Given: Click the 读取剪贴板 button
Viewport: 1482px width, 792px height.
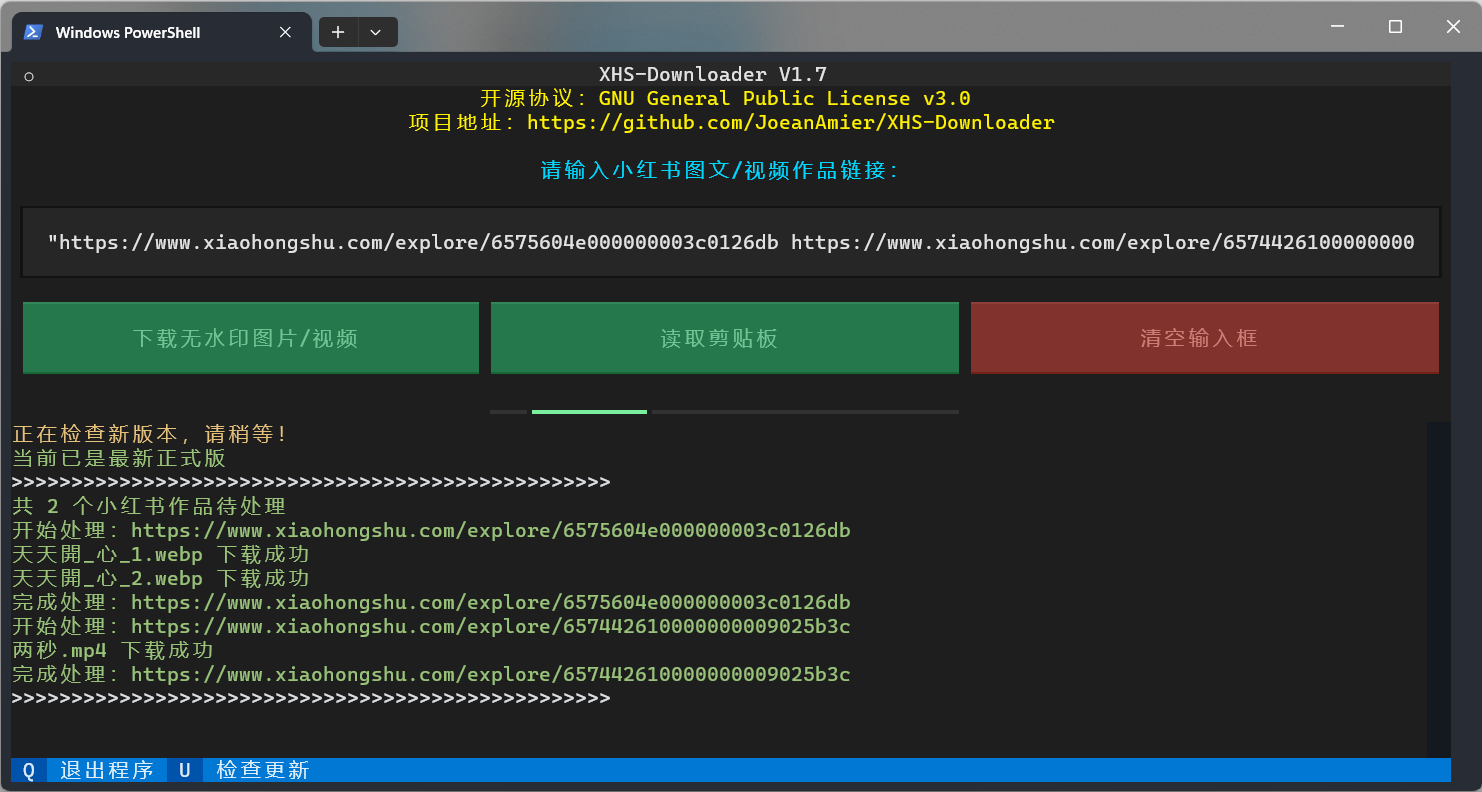Looking at the screenshot, I should [x=724, y=337].
